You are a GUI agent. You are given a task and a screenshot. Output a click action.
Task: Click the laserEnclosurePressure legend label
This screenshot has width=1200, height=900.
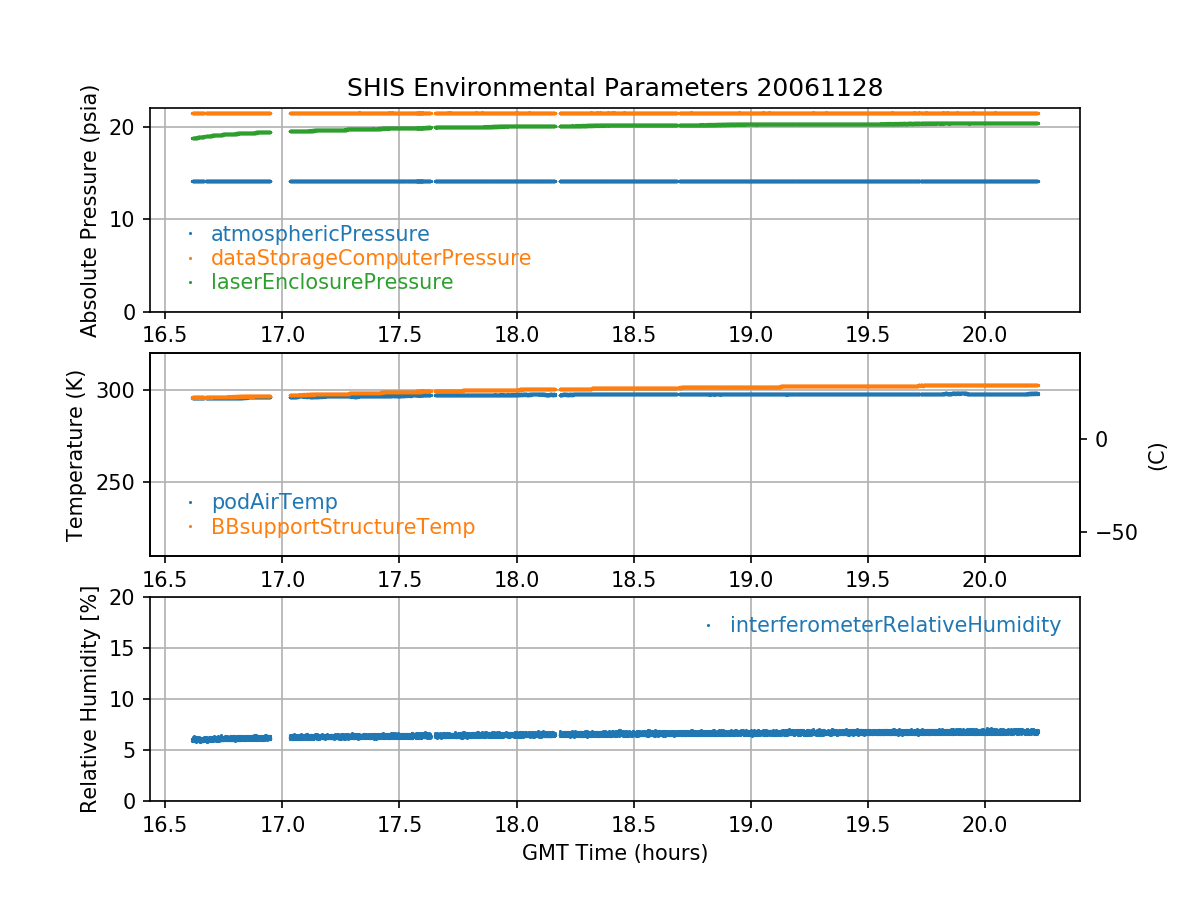331,282
